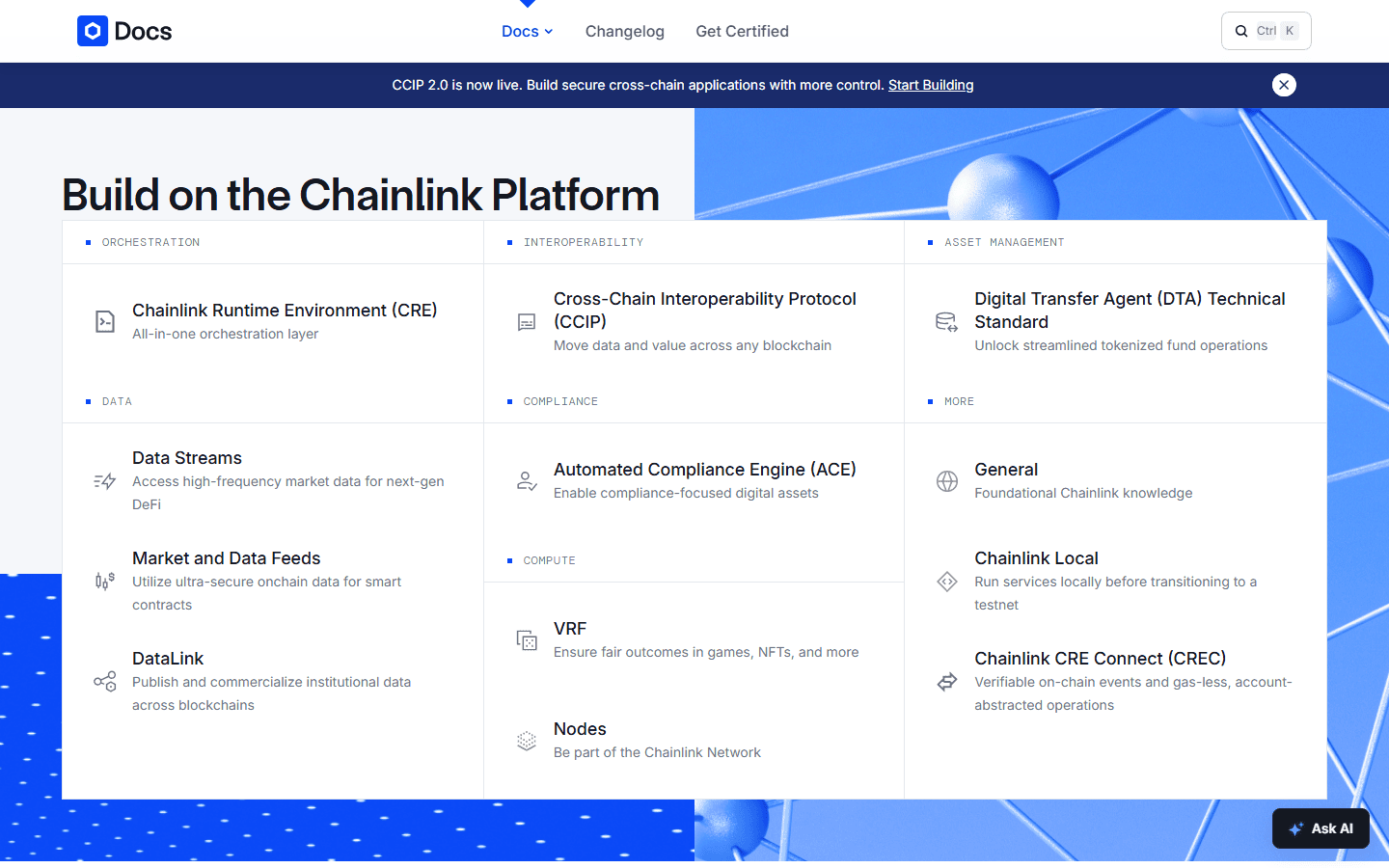Open Chainlink CRE Connect (CREC) docs
This screenshot has height=868, width=1389.
(x=1100, y=659)
